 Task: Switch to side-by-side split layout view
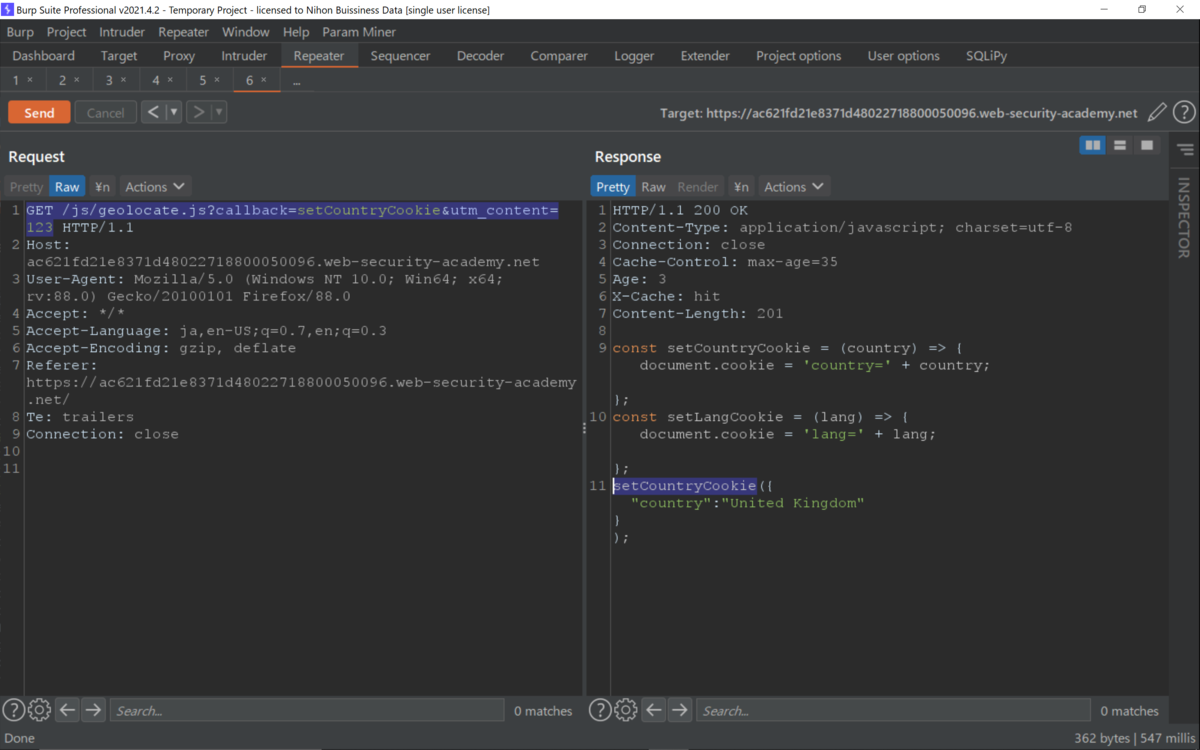coord(1093,146)
